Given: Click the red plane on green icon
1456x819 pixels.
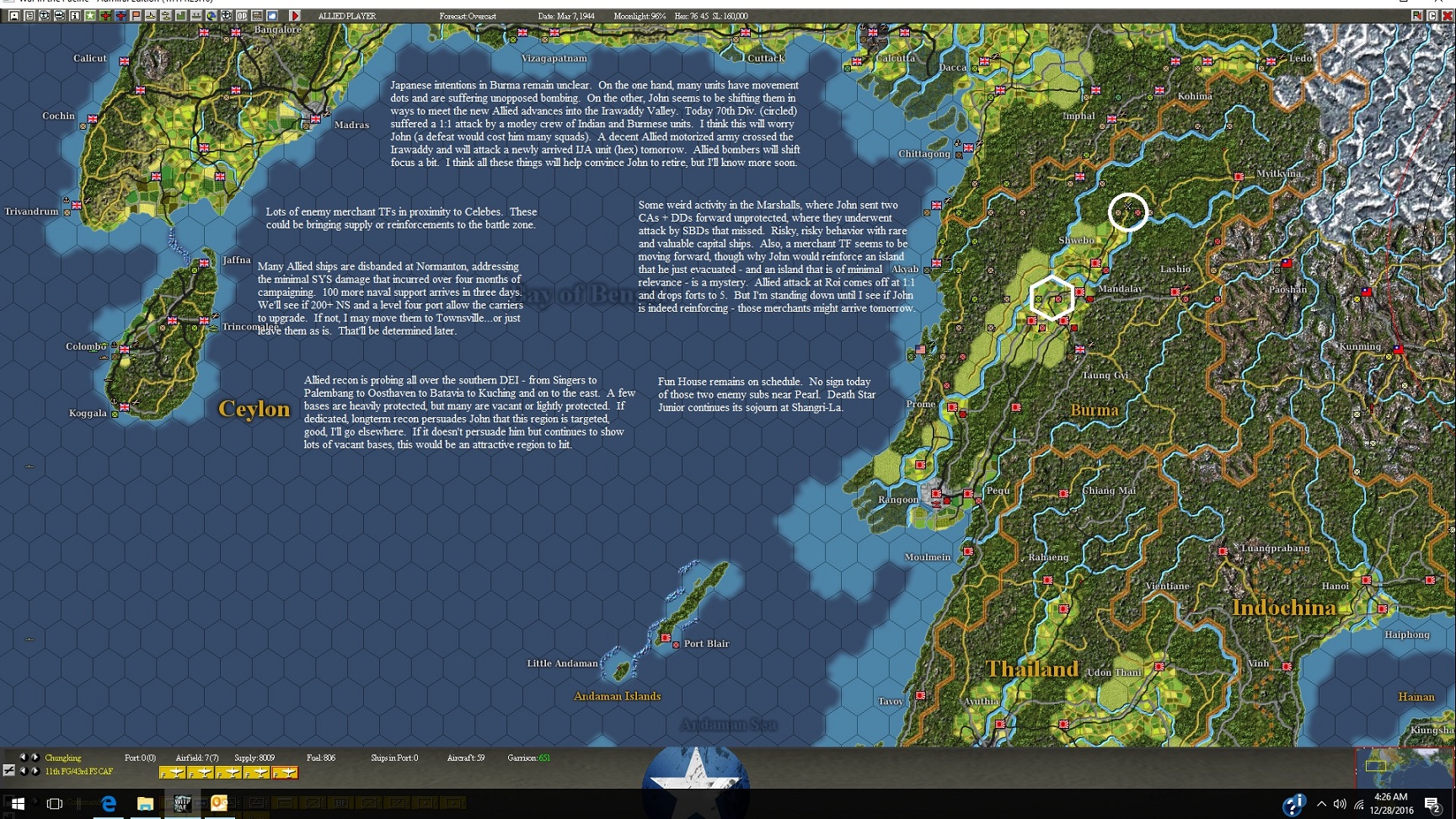Looking at the screenshot, I should coord(105,16).
